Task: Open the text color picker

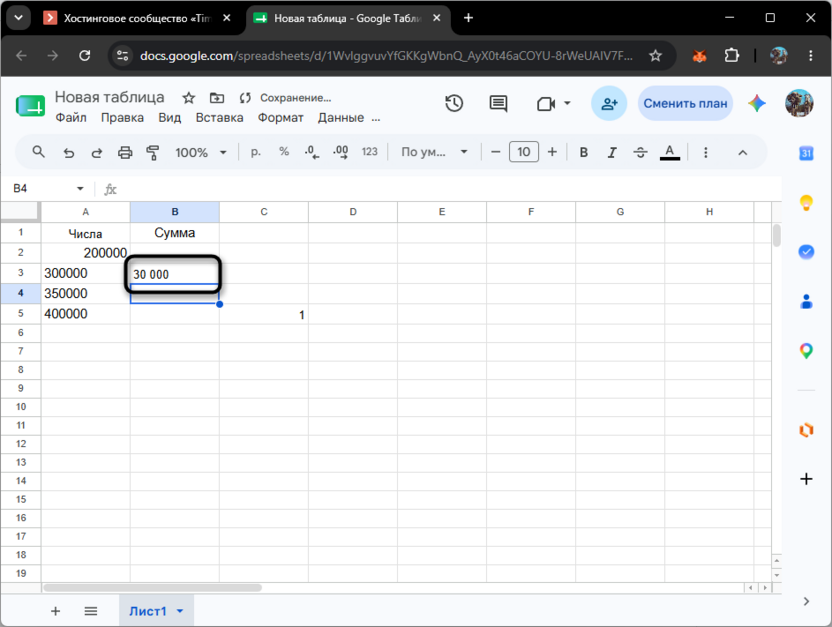Action: [670, 153]
